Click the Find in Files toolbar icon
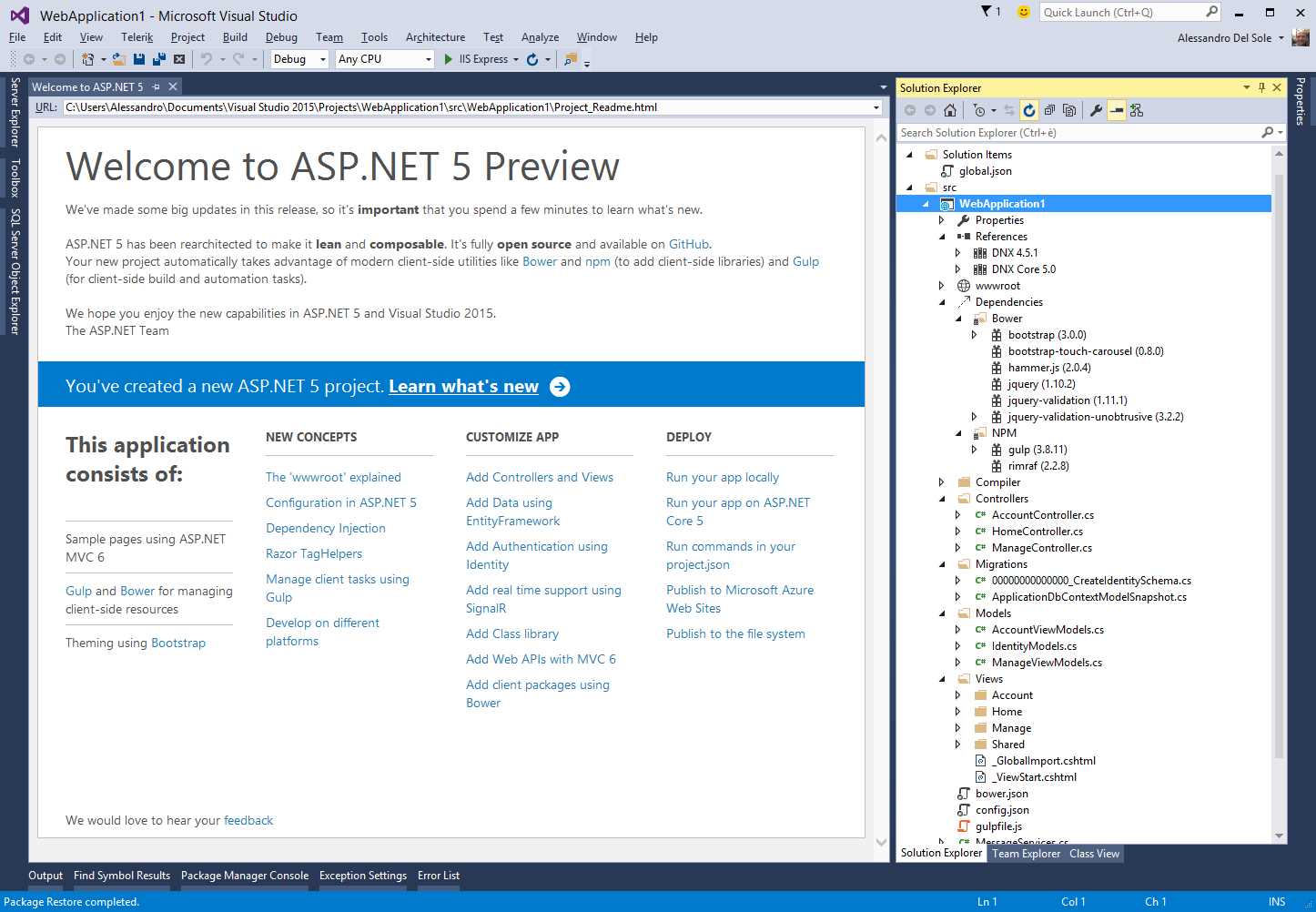Image resolution: width=1316 pixels, height=912 pixels. pyautogui.click(x=570, y=59)
